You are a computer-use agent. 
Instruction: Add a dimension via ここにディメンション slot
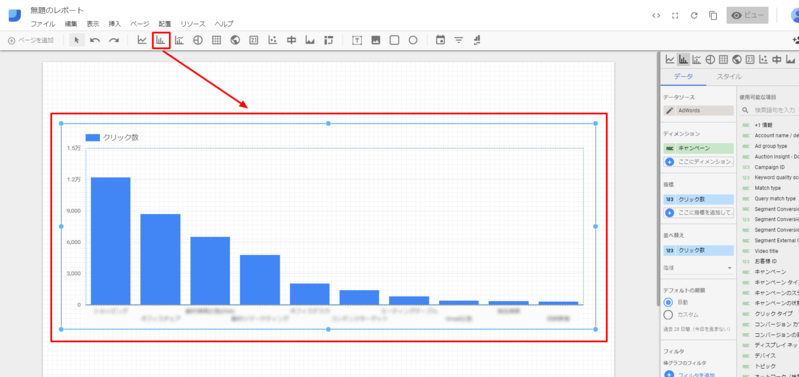click(699, 161)
